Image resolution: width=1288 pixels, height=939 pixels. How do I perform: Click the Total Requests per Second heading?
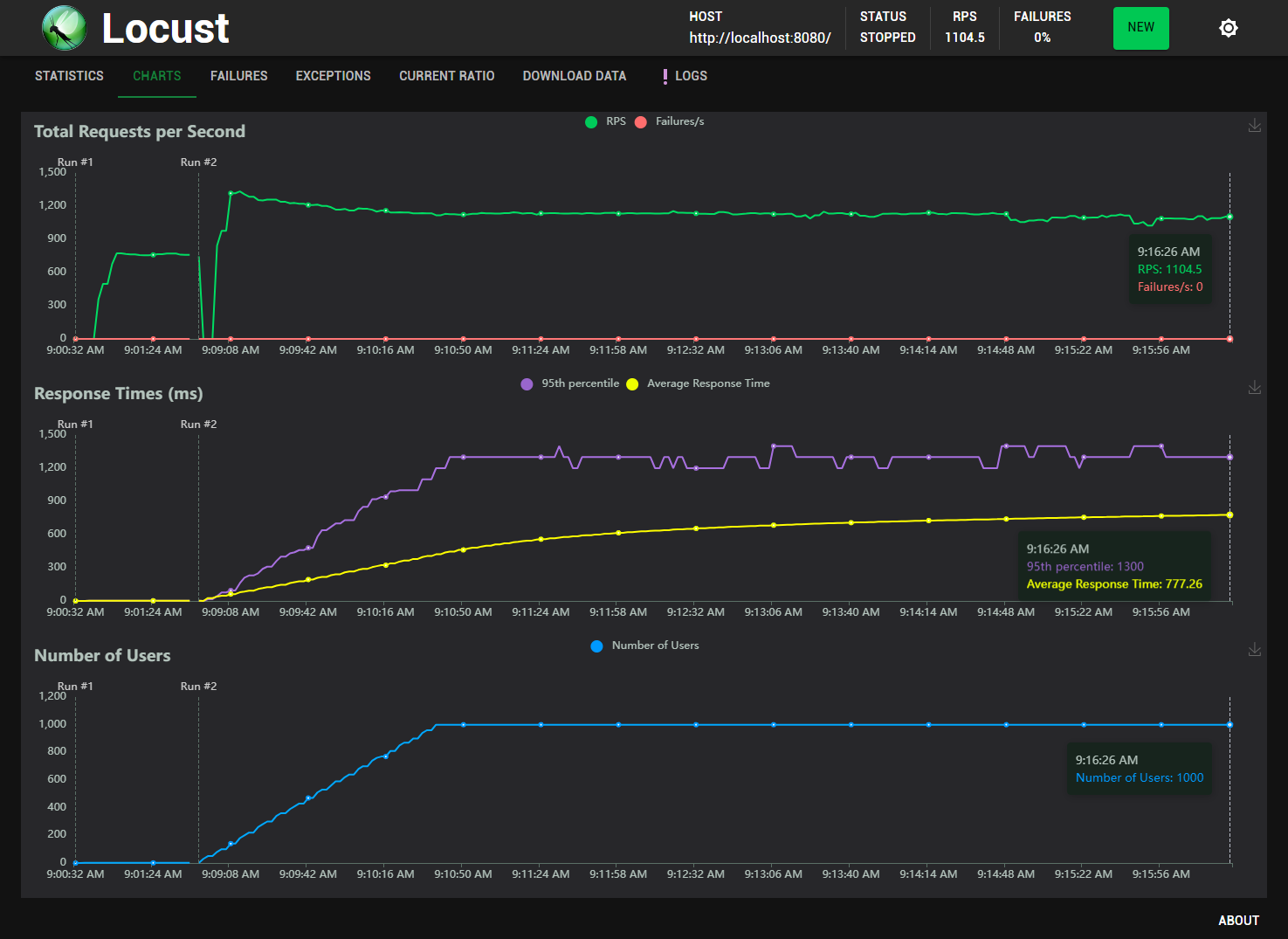pyautogui.click(x=140, y=132)
